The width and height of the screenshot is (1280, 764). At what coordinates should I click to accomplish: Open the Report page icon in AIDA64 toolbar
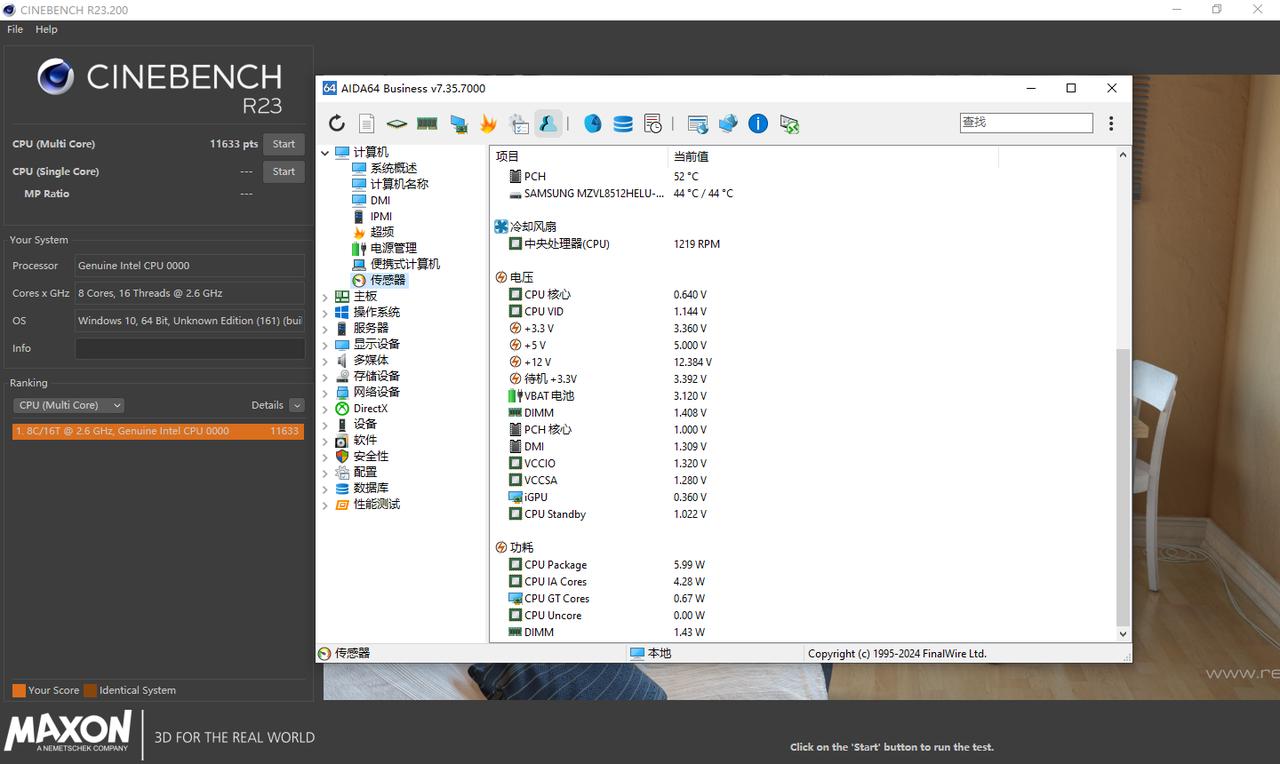[367, 123]
